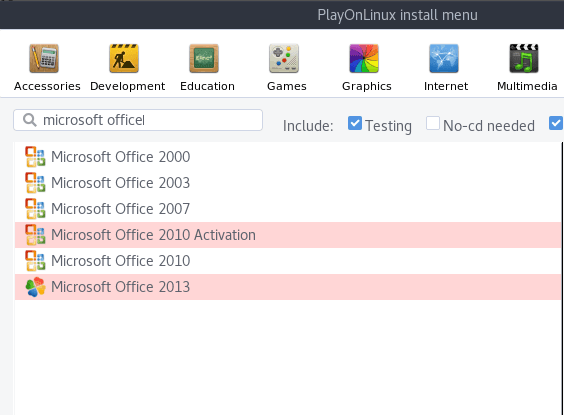Select Microsoft Office 2013 in the list
564x415 pixels.
288,287
